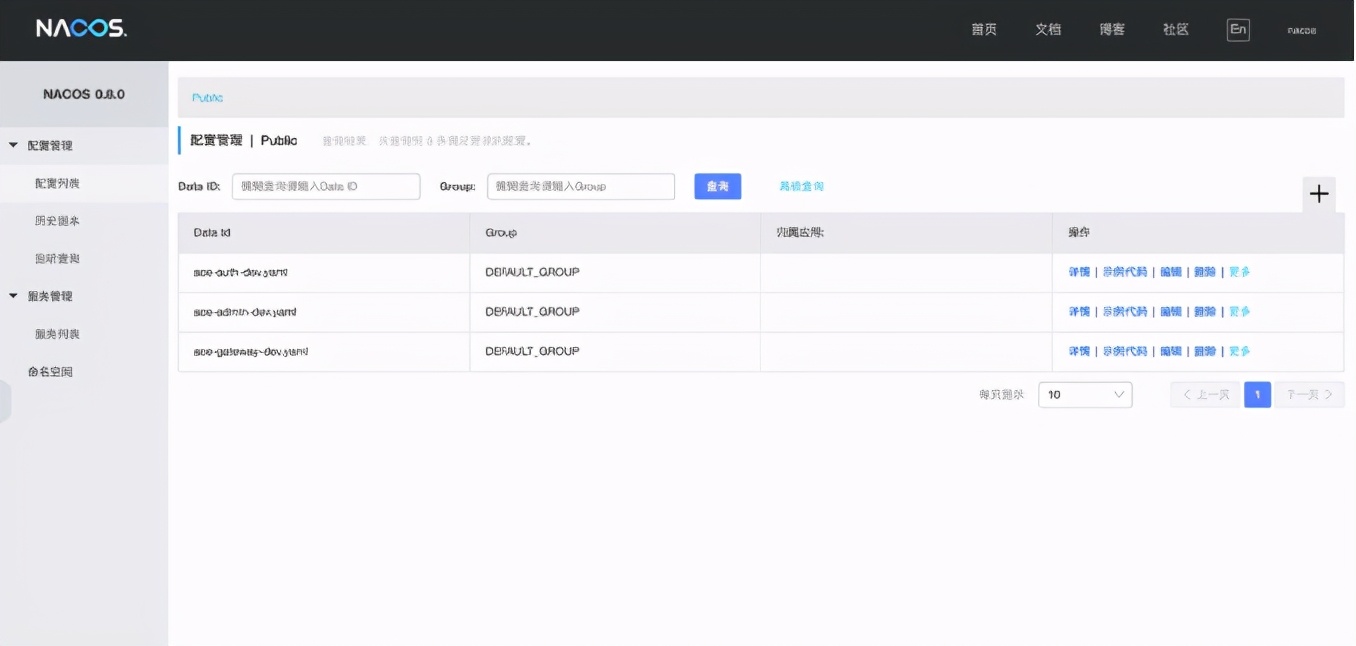Screen dimensions: 1356x646
Task: Go to 命名空间 in the sidebar
Action: (50, 372)
